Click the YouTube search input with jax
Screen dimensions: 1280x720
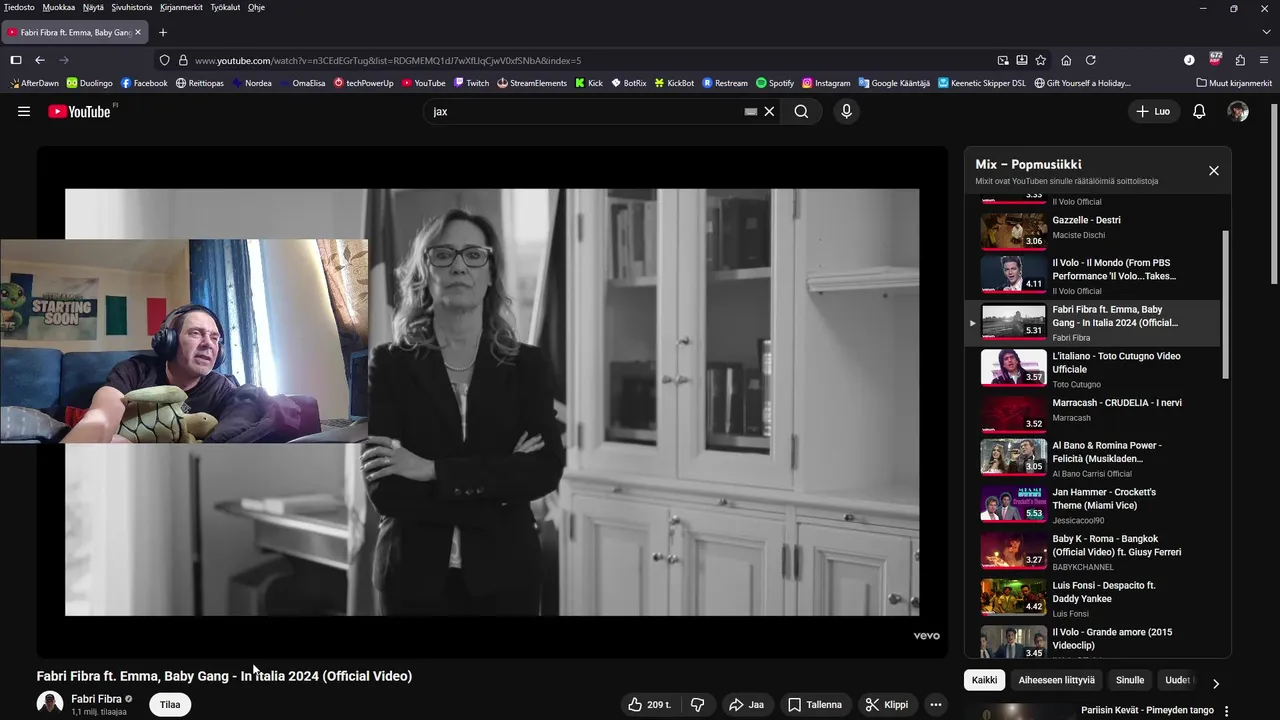(585, 112)
